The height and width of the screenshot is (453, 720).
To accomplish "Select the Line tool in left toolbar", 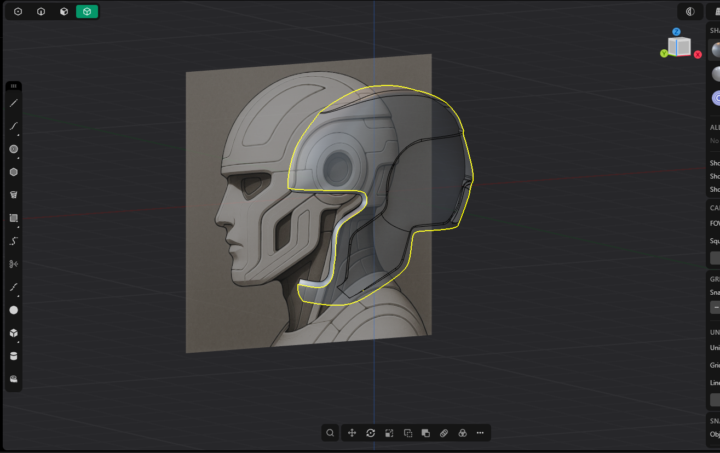I will point(14,103).
